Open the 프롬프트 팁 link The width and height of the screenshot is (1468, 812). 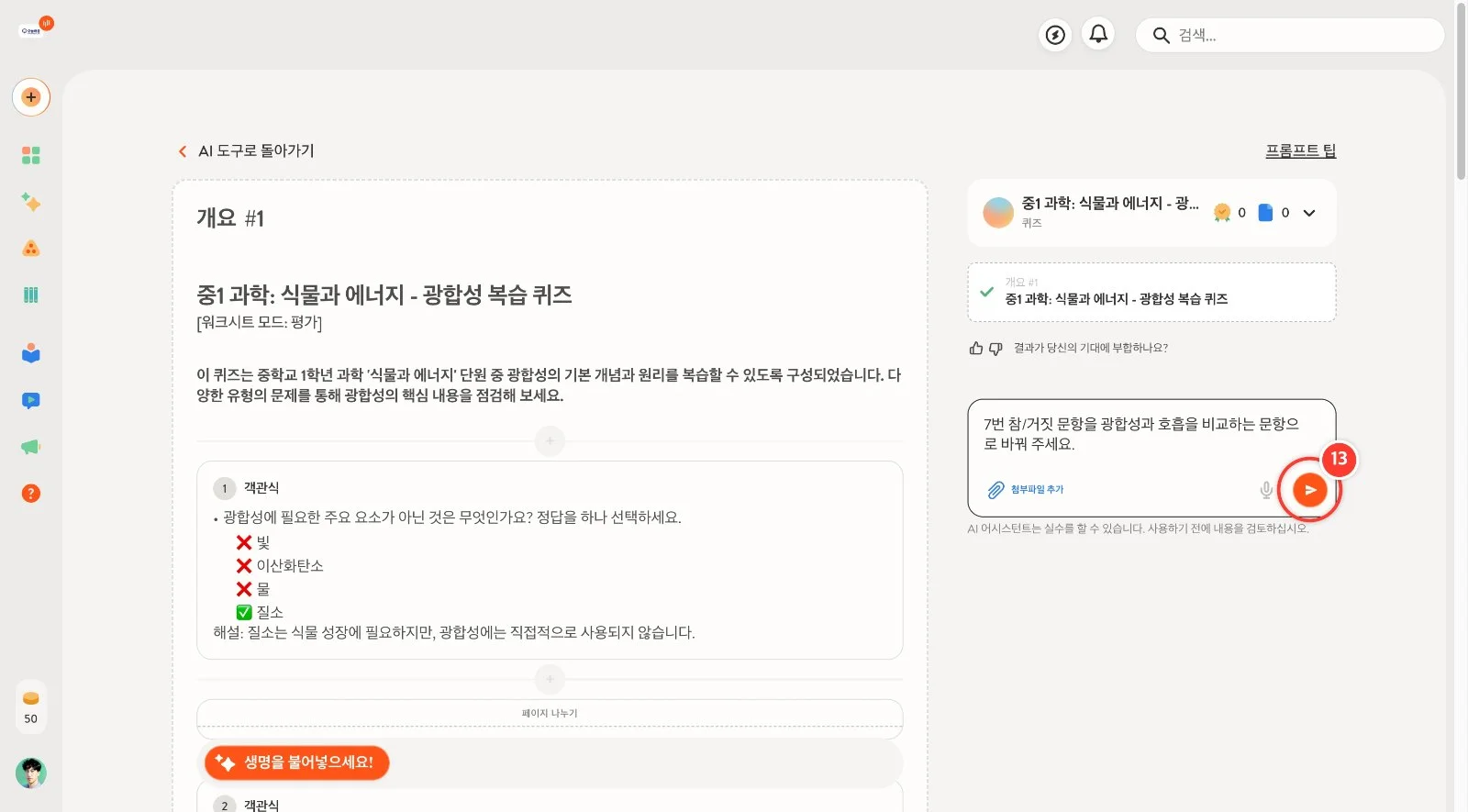[1301, 151]
